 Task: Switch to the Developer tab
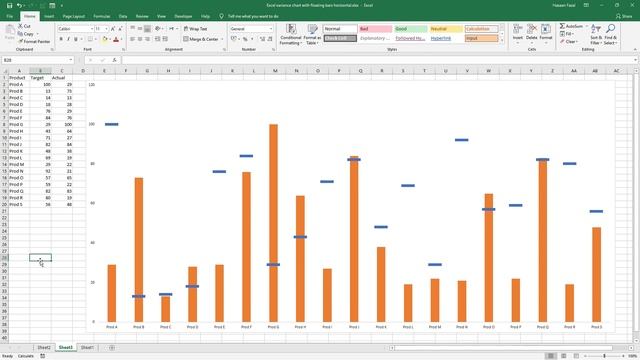[183, 16]
